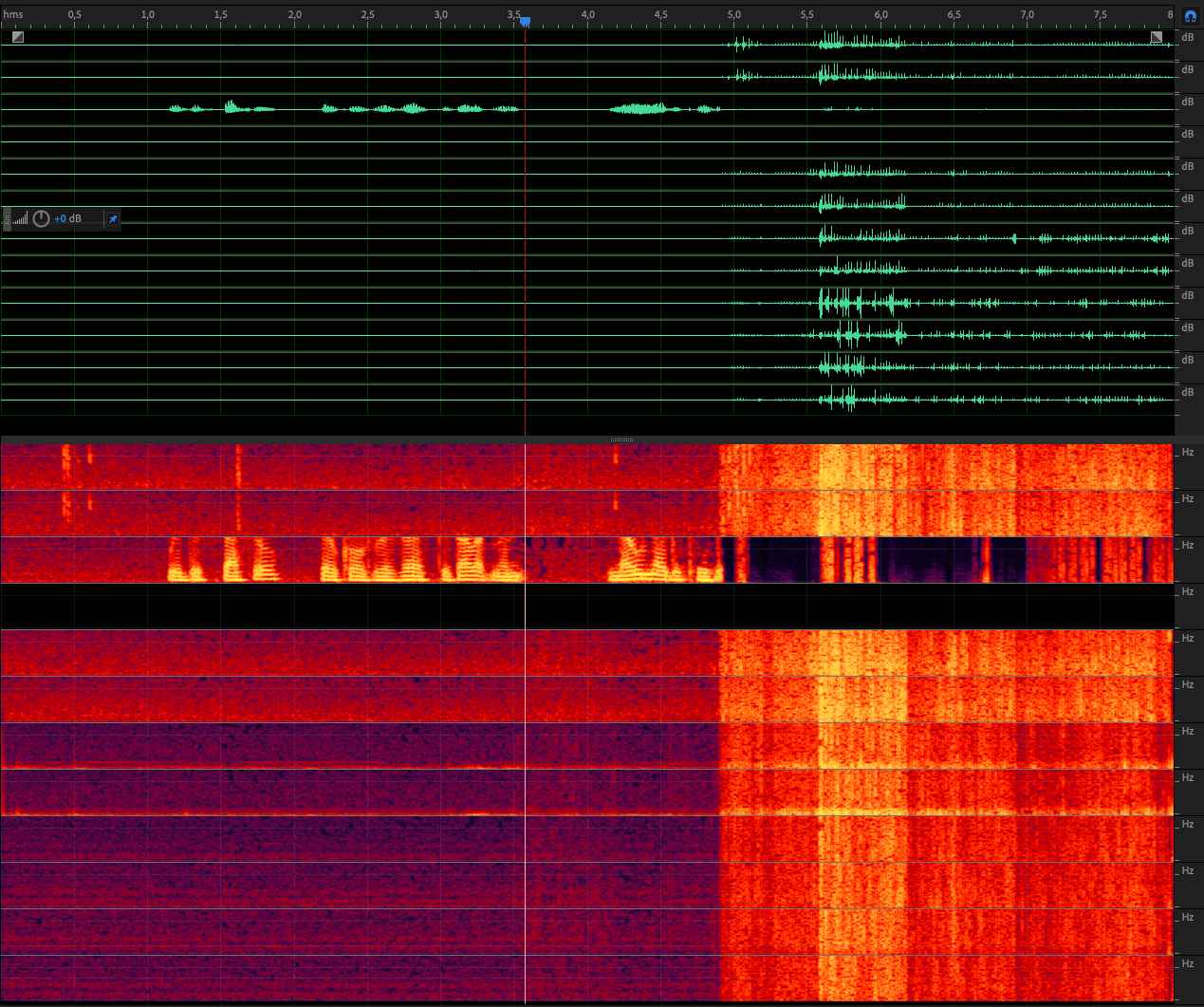Viewport: 1204px width, 1007px height.
Task: Pin the volume HUD with the pushpin
Action: click(113, 219)
